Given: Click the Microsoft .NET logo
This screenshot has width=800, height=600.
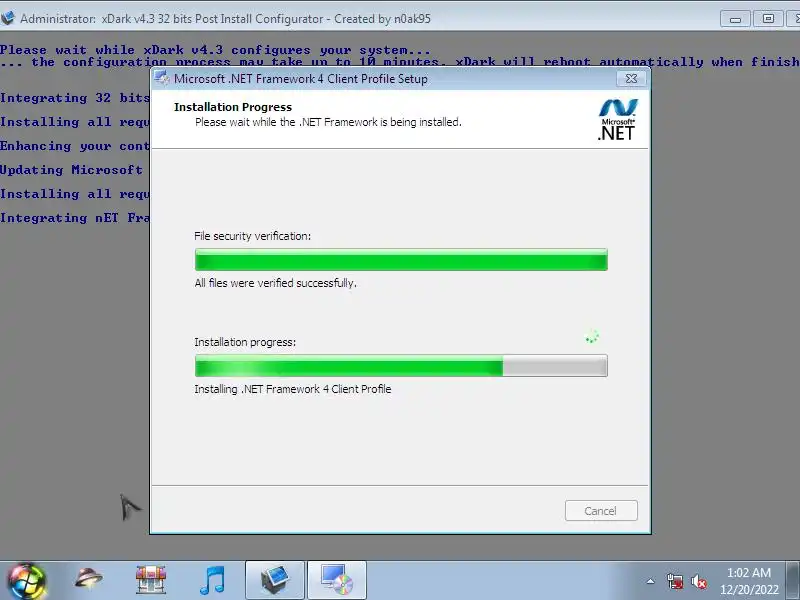Looking at the screenshot, I should tap(617, 120).
